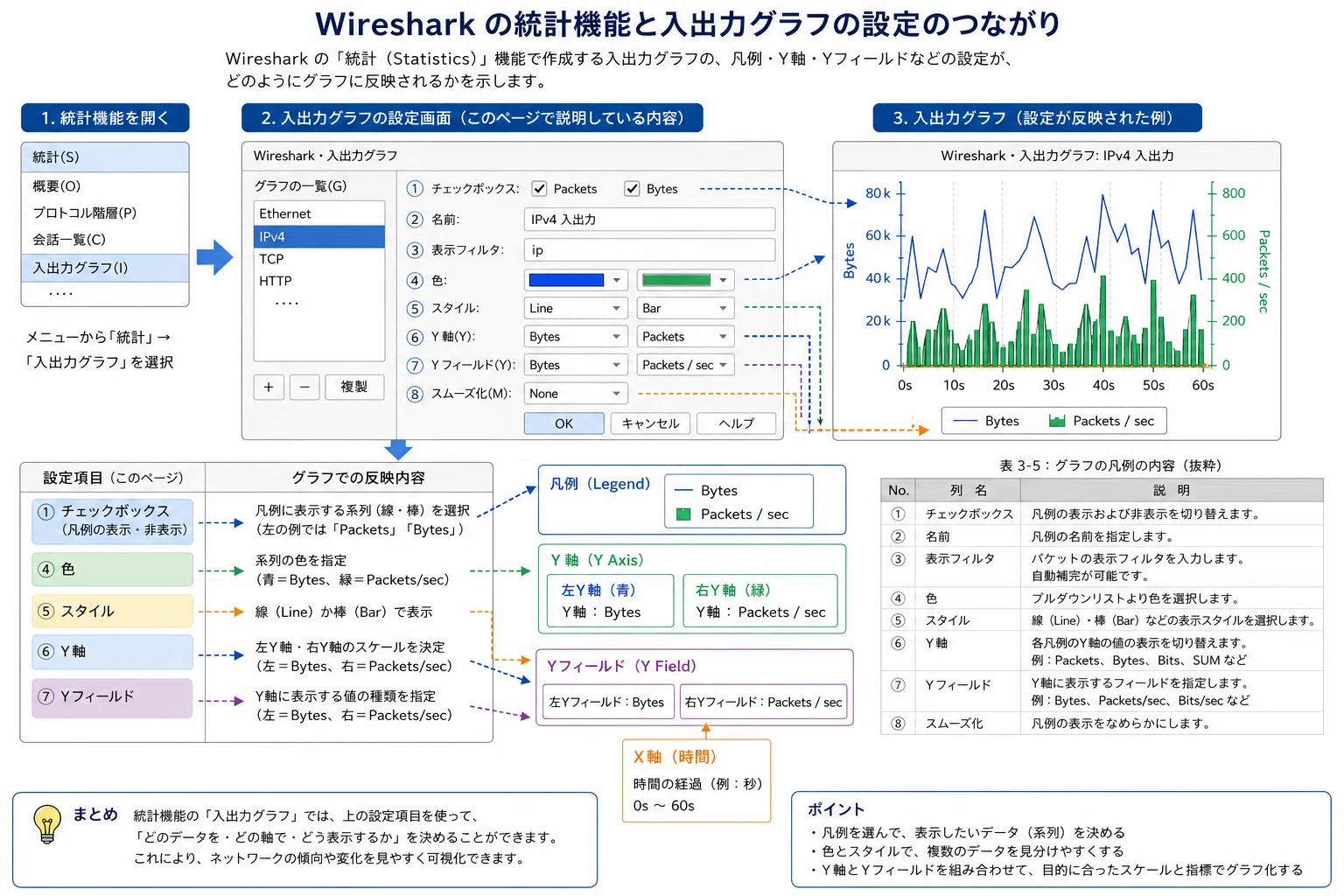Open the Y軸 Bytes dropdown
Image resolution: width=1344 pixels, height=896 pixels.
576,337
